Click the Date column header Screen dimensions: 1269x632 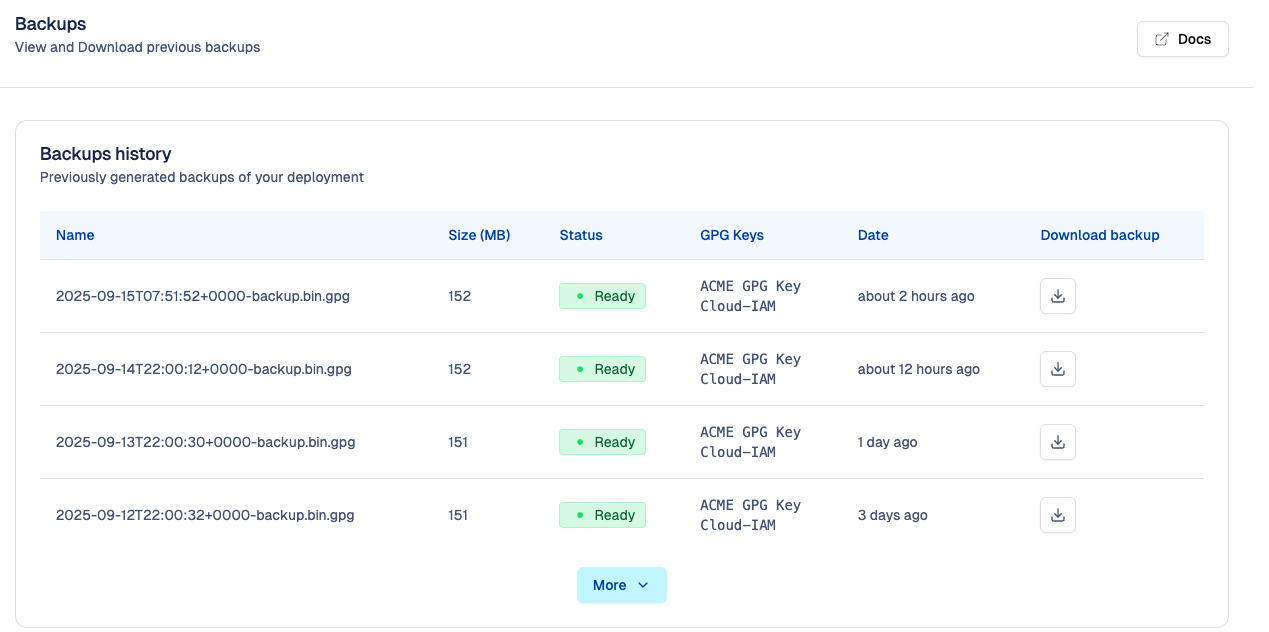(873, 235)
